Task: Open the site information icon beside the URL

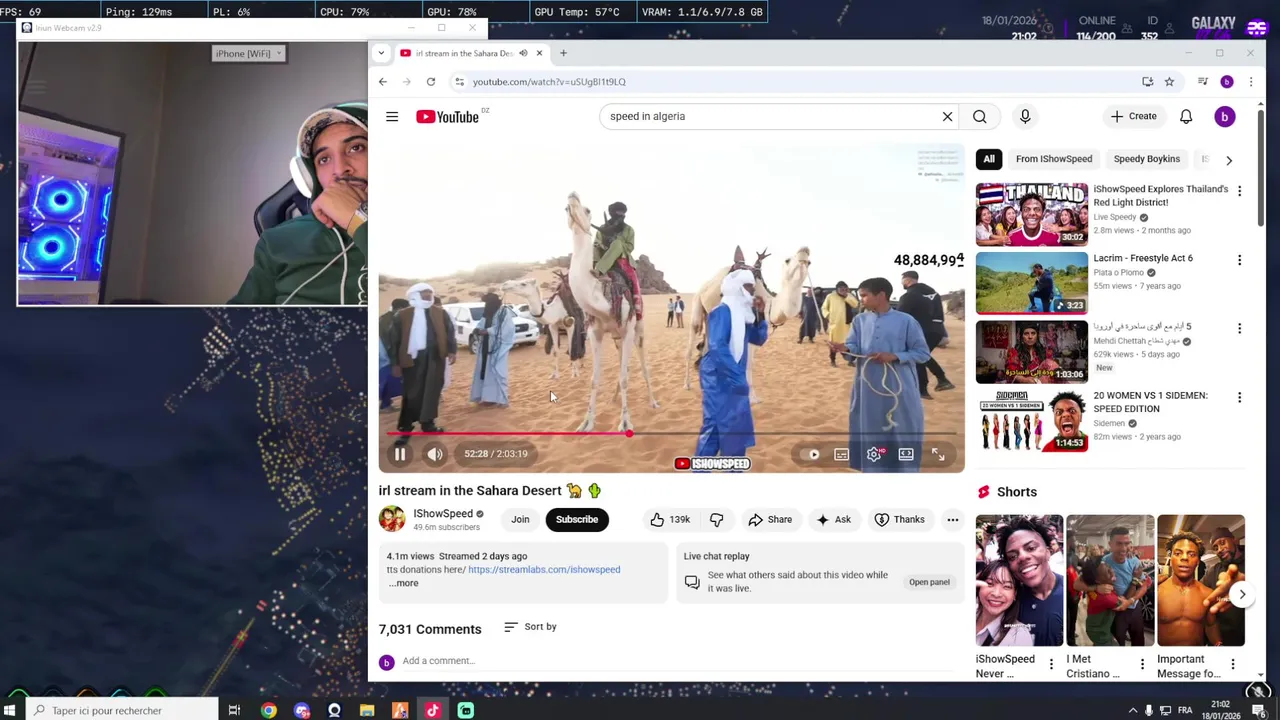Action: pos(459,82)
